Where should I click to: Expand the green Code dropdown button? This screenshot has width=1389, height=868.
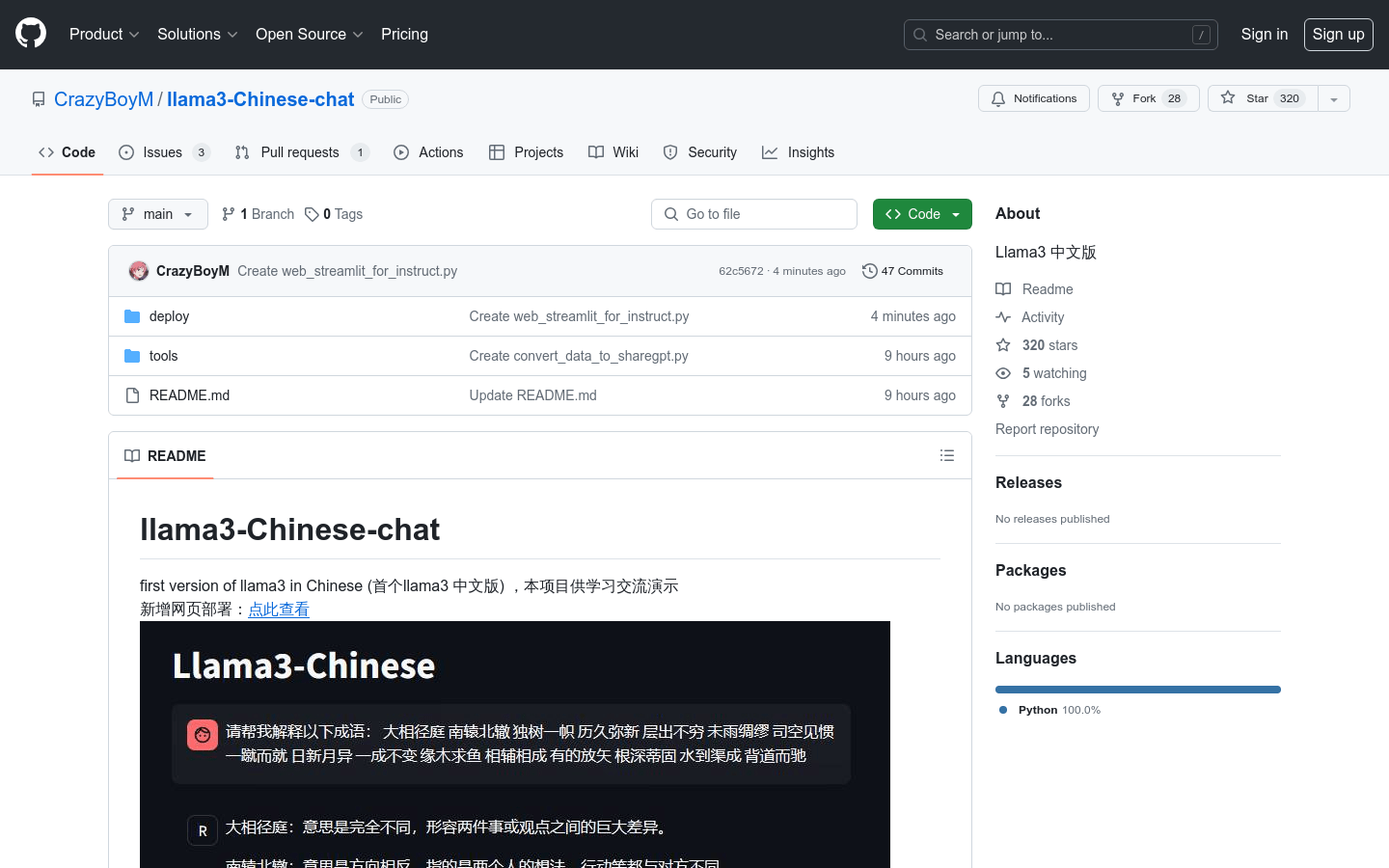(x=922, y=214)
